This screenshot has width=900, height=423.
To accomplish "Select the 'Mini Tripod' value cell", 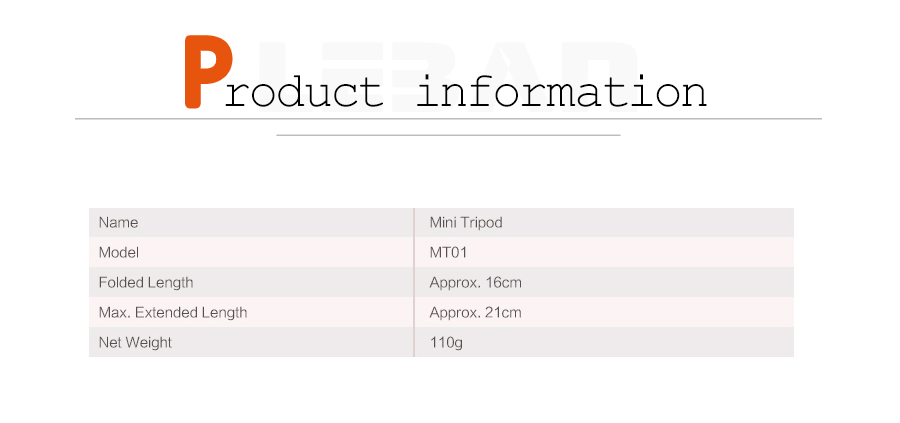I will [465, 222].
